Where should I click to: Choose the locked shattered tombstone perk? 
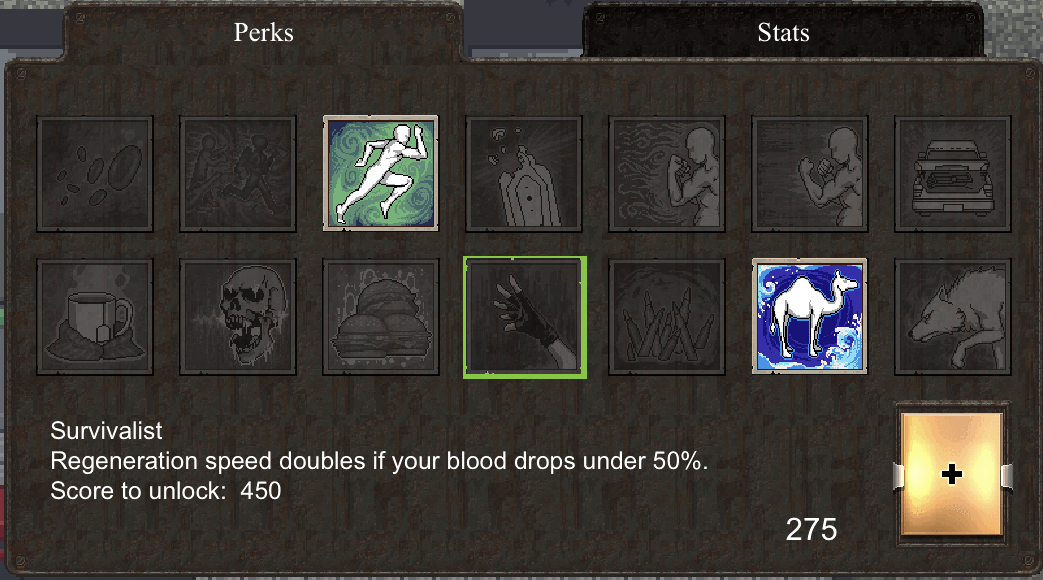tap(523, 174)
